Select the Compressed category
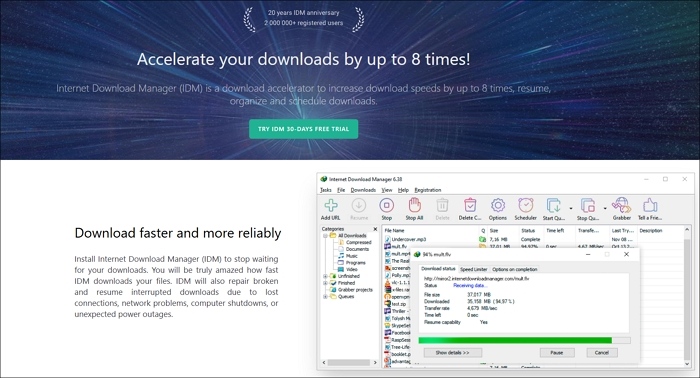The height and width of the screenshot is (378, 700). click(358, 242)
